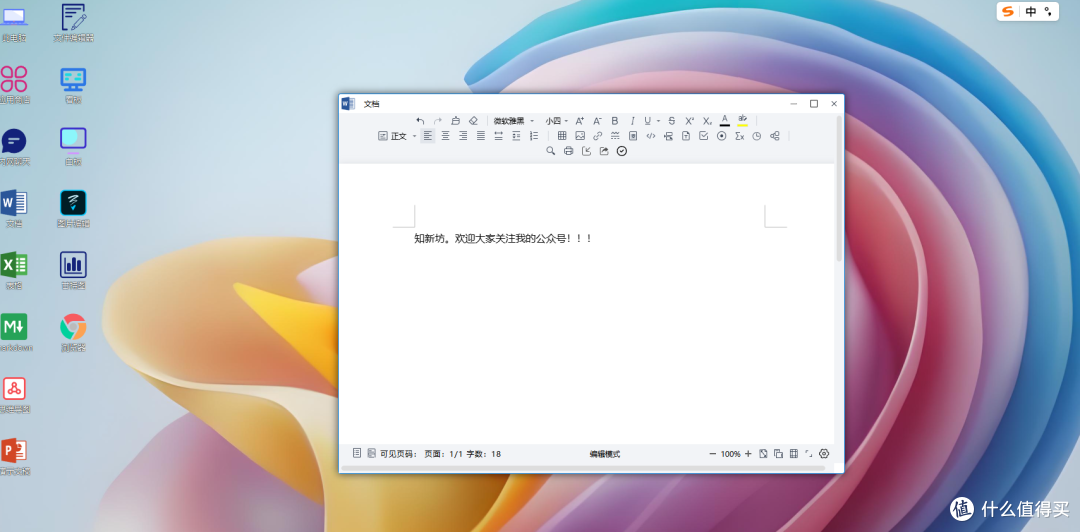
Task: Click the export share icon
Action: click(604, 151)
